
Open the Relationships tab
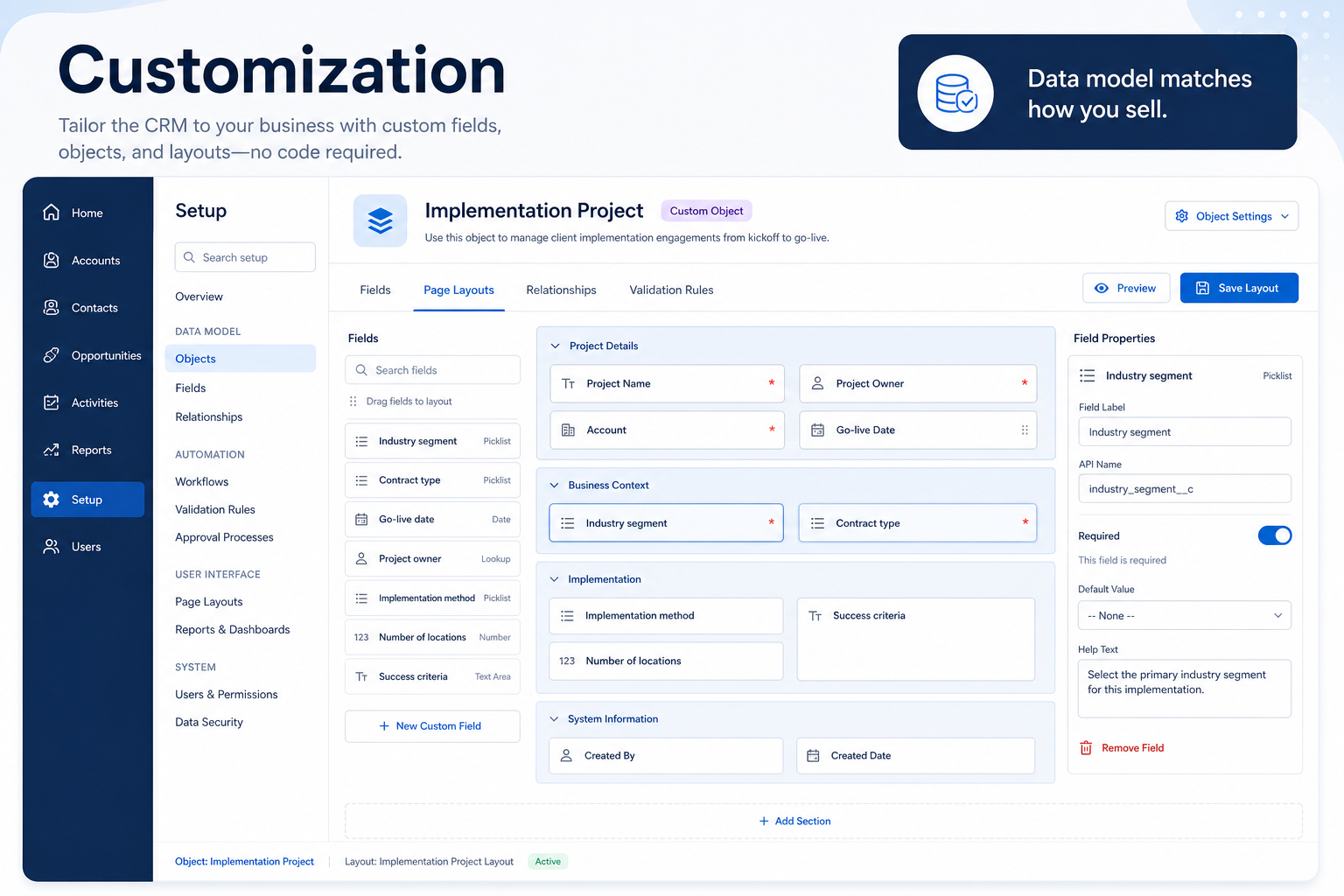[x=561, y=290]
